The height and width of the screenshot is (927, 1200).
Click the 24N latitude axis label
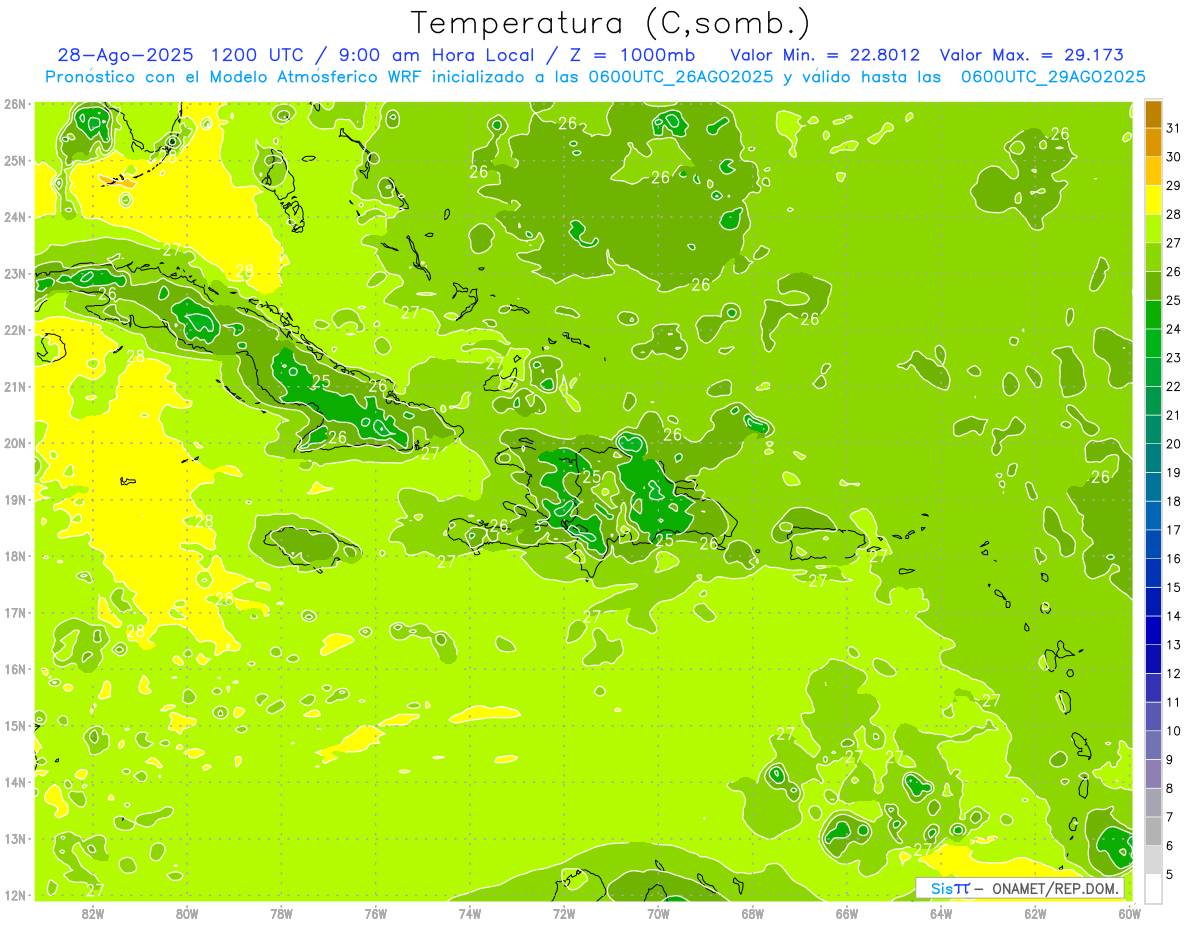[x=15, y=217]
